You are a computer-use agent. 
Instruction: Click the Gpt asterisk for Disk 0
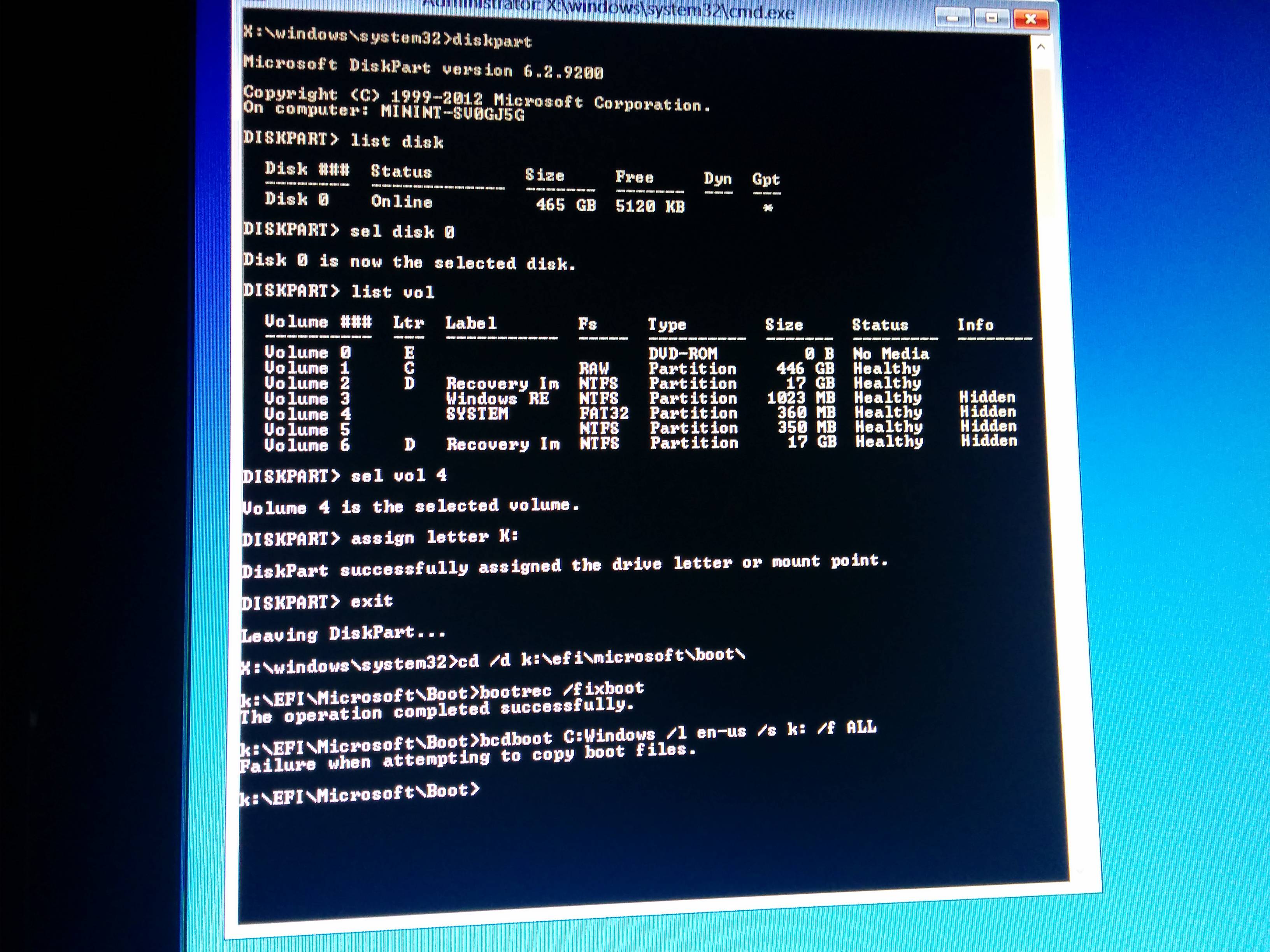pyautogui.click(x=768, y=208)
